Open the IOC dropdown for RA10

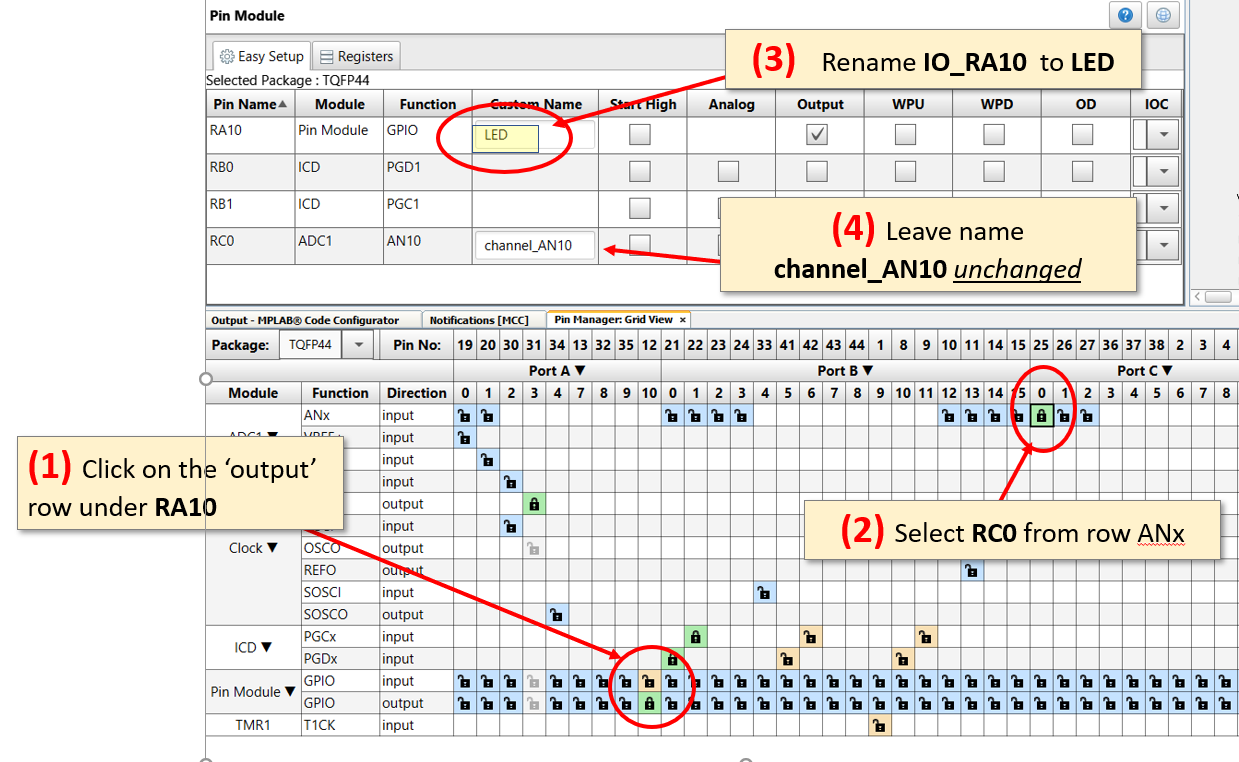pos(1162,134)
